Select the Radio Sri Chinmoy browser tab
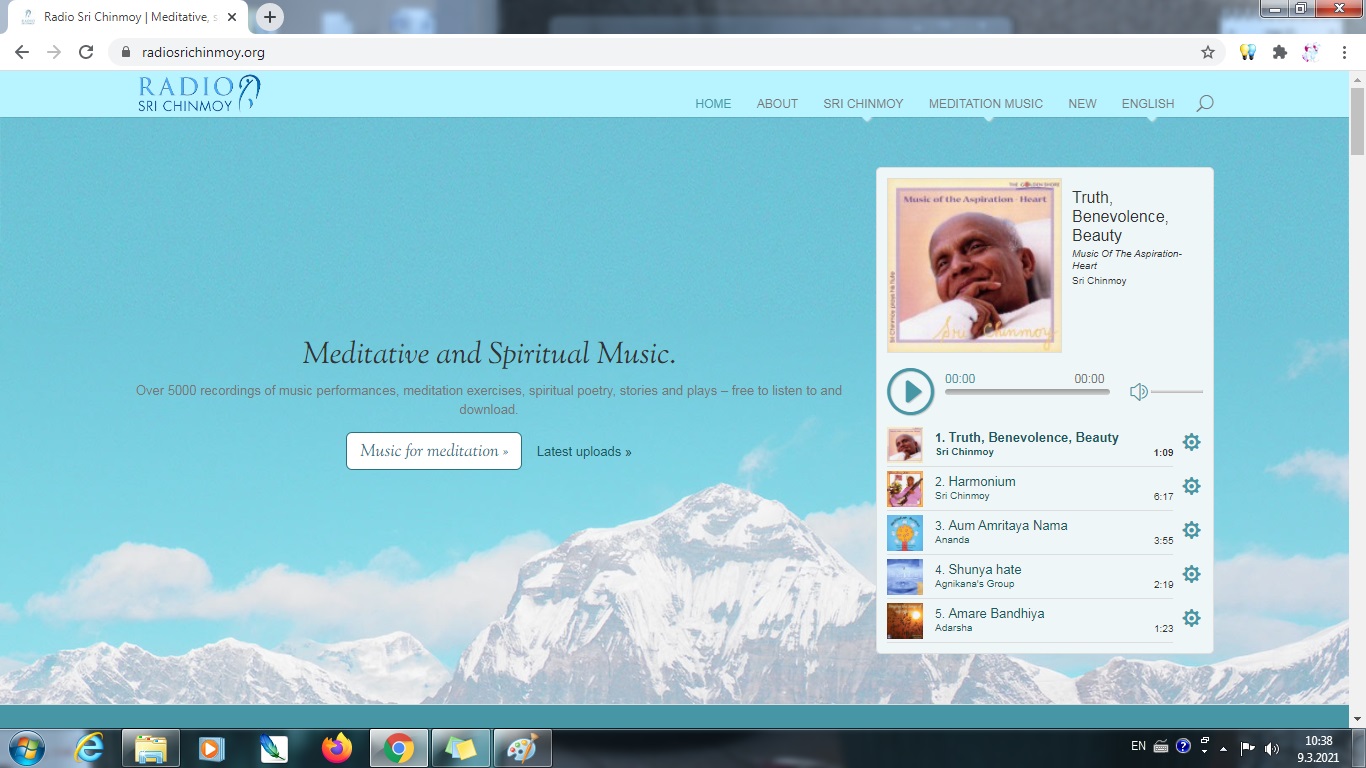1366x768 pixels. click(x=125, y=17)
